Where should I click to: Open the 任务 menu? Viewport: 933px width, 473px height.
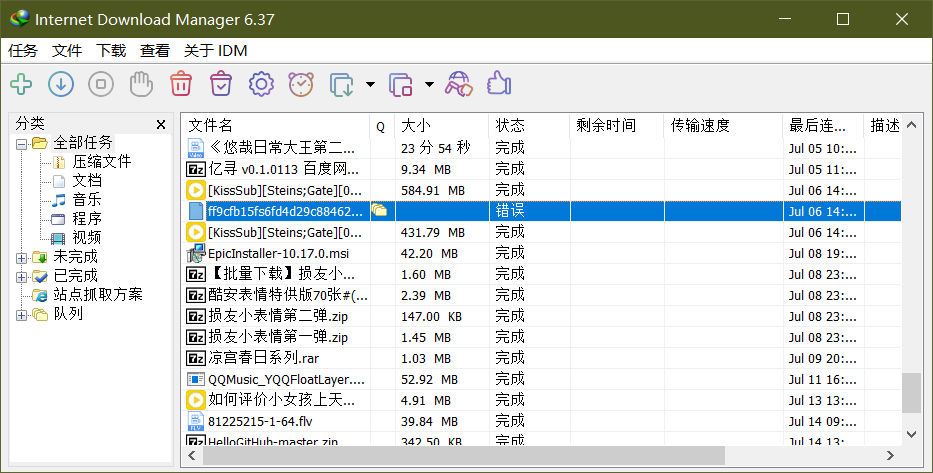coord(23,51)
